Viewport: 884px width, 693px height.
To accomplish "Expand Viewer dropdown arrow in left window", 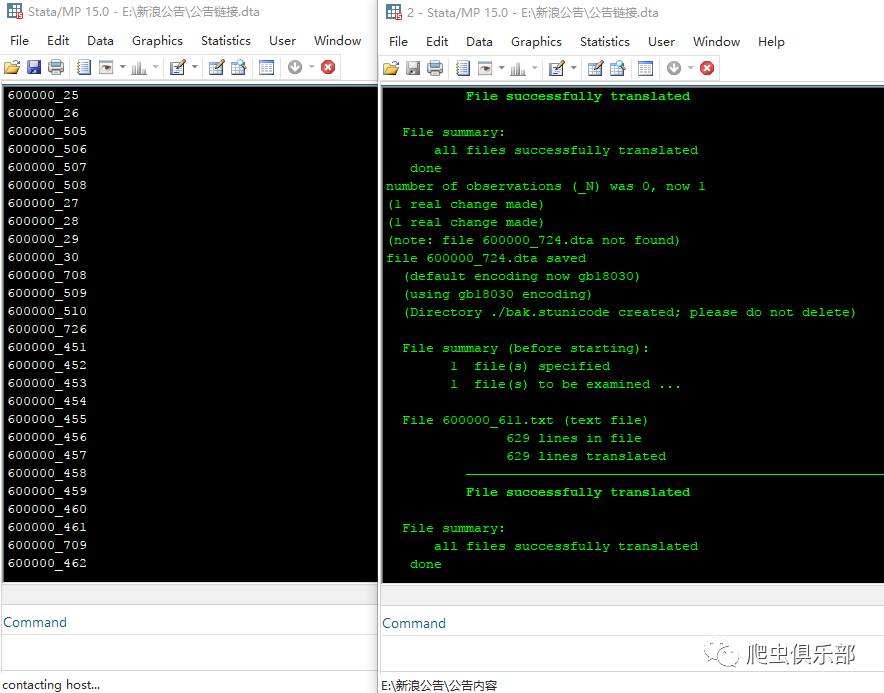I will (122, 67).
